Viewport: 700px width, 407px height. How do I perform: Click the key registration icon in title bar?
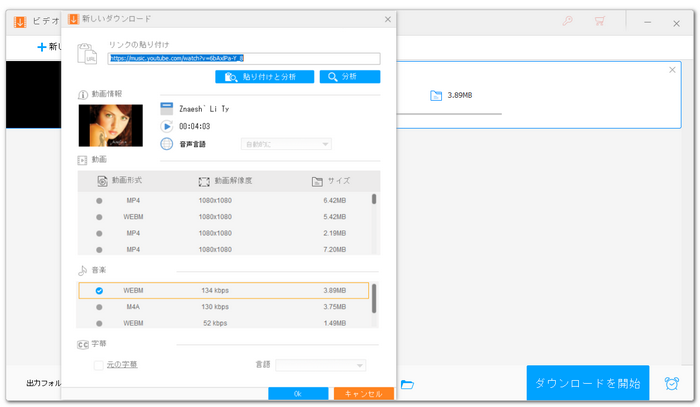pos(568,20)
